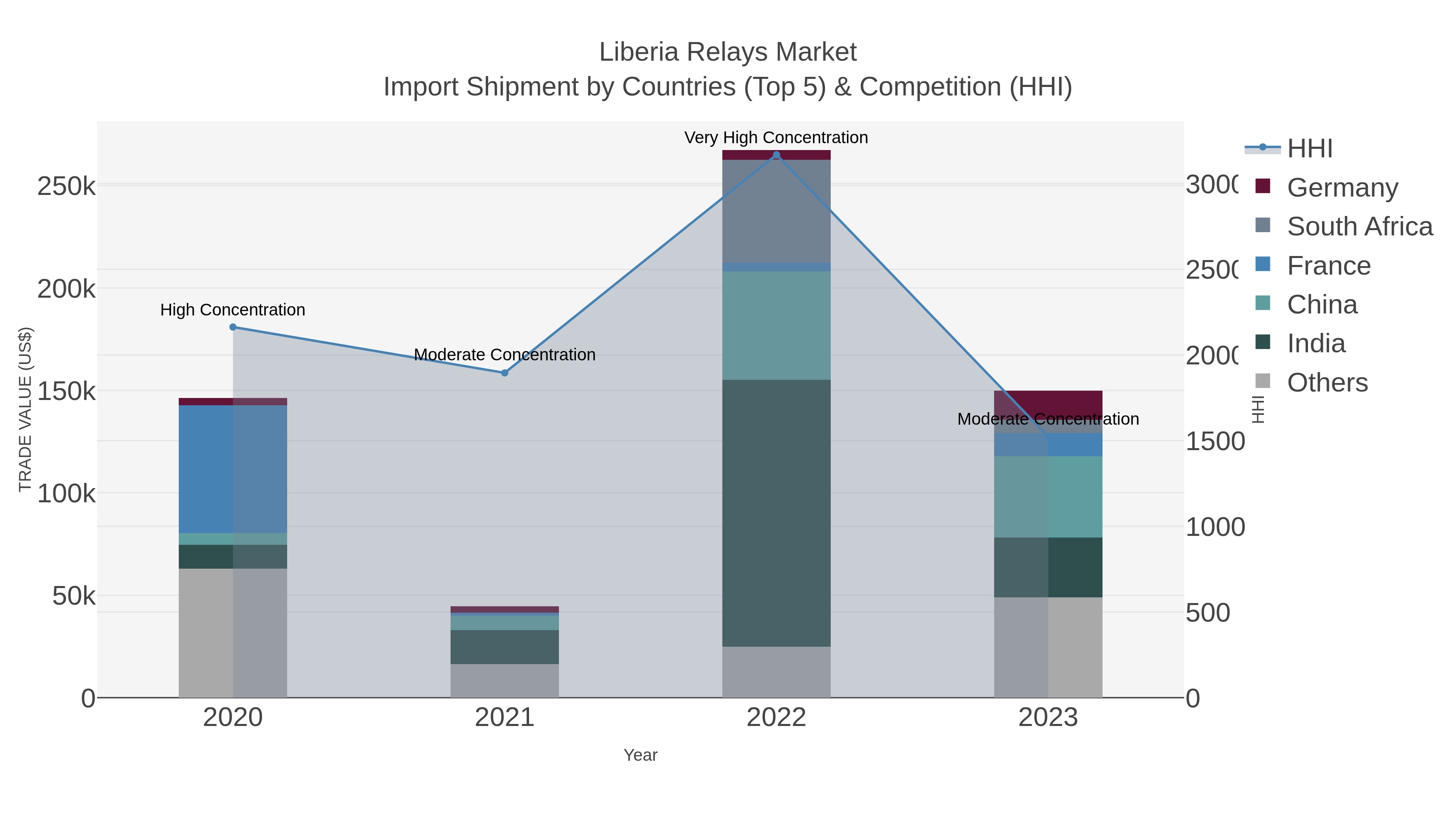This screenshot has height=819, width=1456.
Task: Select the India segment of the 2022 bar
Action: tap(776, 513)
